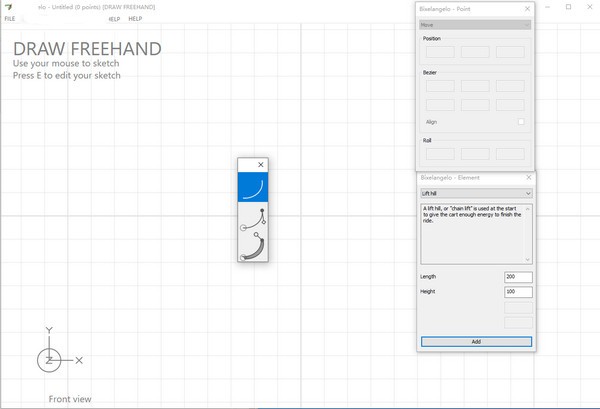The width and height of the screenshot is (600, 409).
Task: Select the freehand curve draw tool
Action: coord(253,187)
